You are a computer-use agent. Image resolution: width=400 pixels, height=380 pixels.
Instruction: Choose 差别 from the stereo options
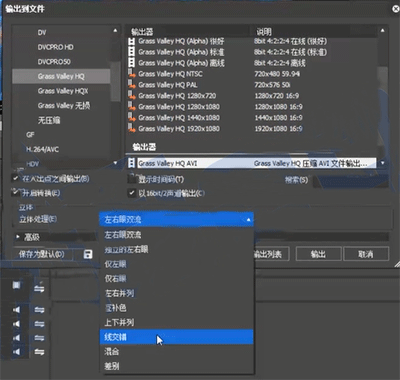[x=177, y=366]
